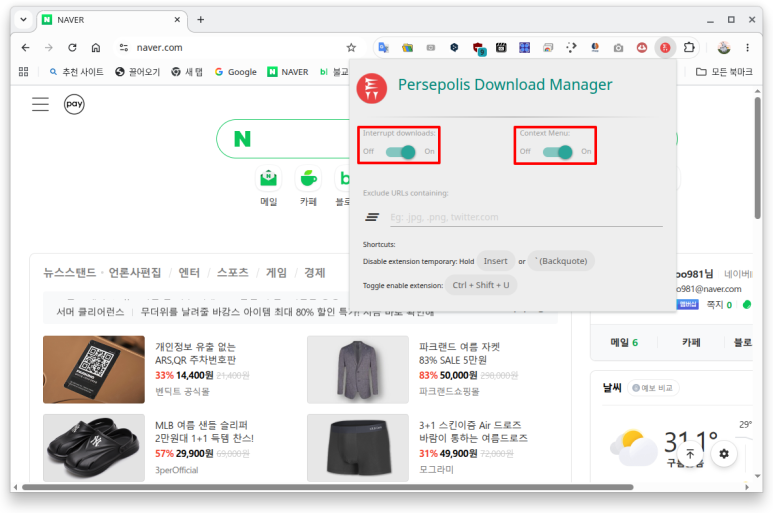
Task: Open the Chrome three-dot menu
Action: (747, 48)
